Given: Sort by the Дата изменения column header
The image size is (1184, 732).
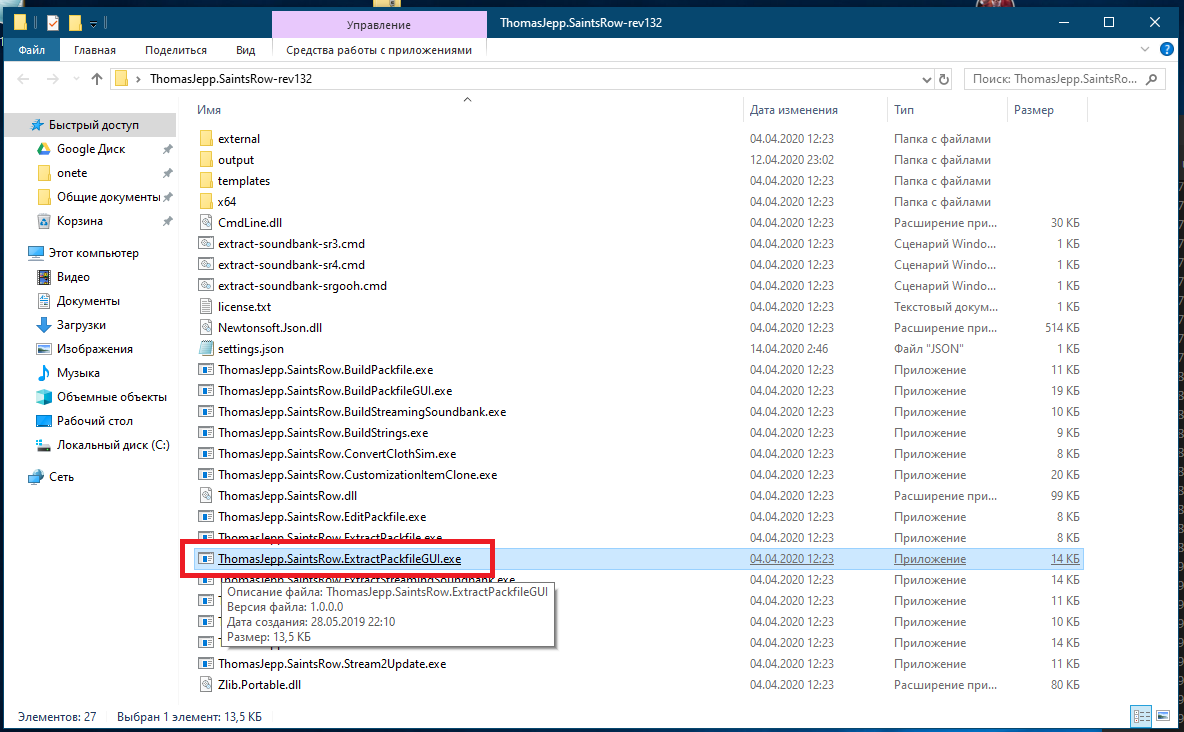Looking at the screenshot, I should pos(794,110).
